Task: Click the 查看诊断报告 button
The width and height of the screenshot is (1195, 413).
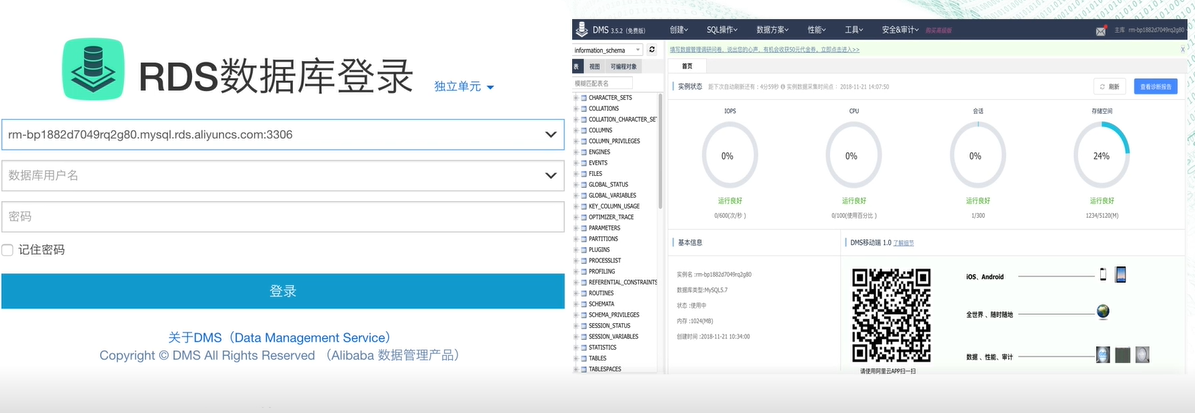Action: pyautogui.click(x=1155, y=87)
